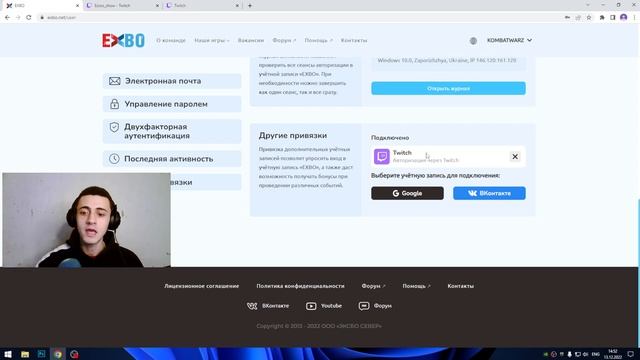The height and width of the screenshot is (360, 640).
Task: Open 'Контакты' in the top navigation
Action: point(354,40)
